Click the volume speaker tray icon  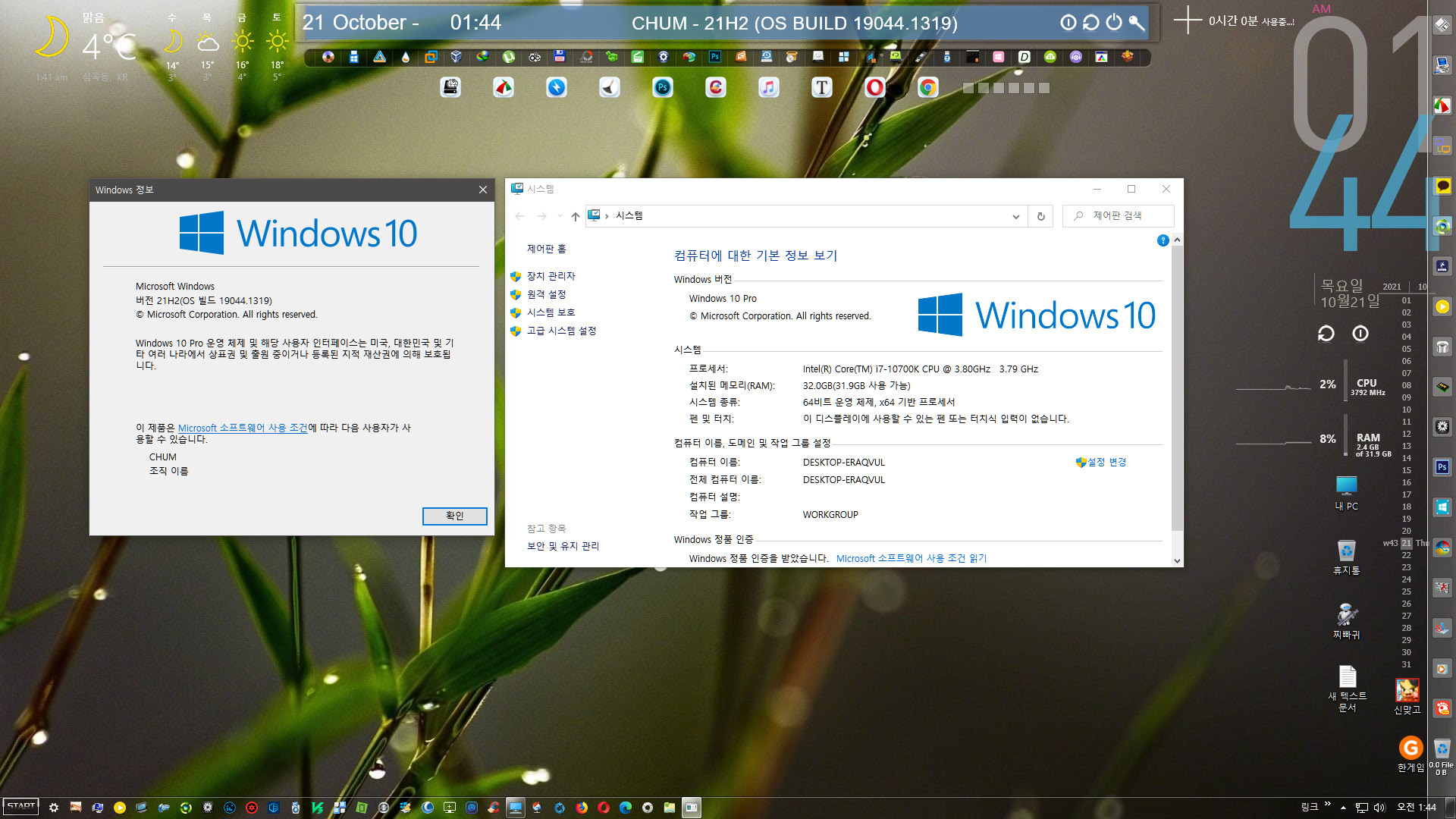click(x=1379, y=808)
